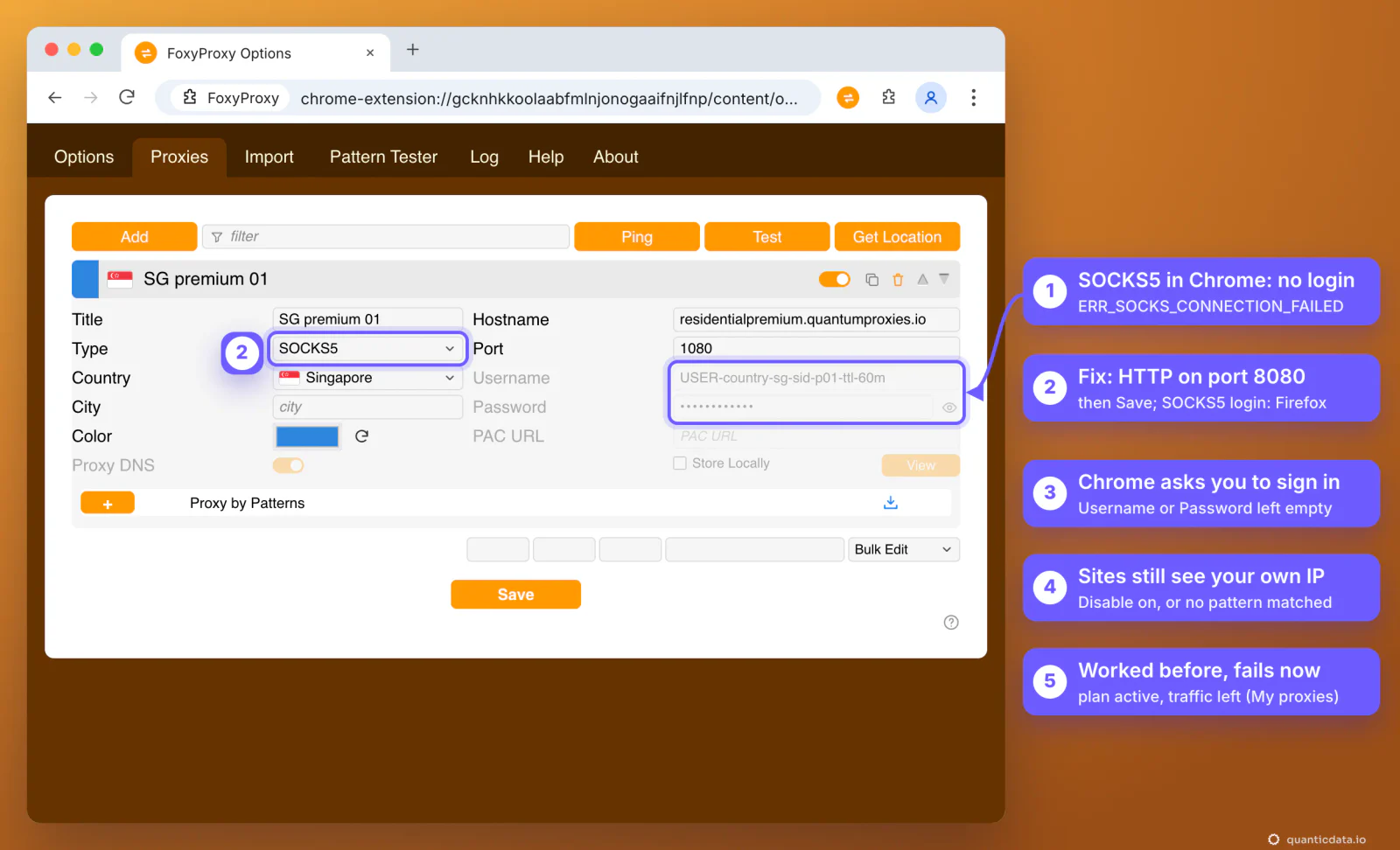Open the Bulk Edit dropdown
1400x850 pixels.
(x=904, y=549)
